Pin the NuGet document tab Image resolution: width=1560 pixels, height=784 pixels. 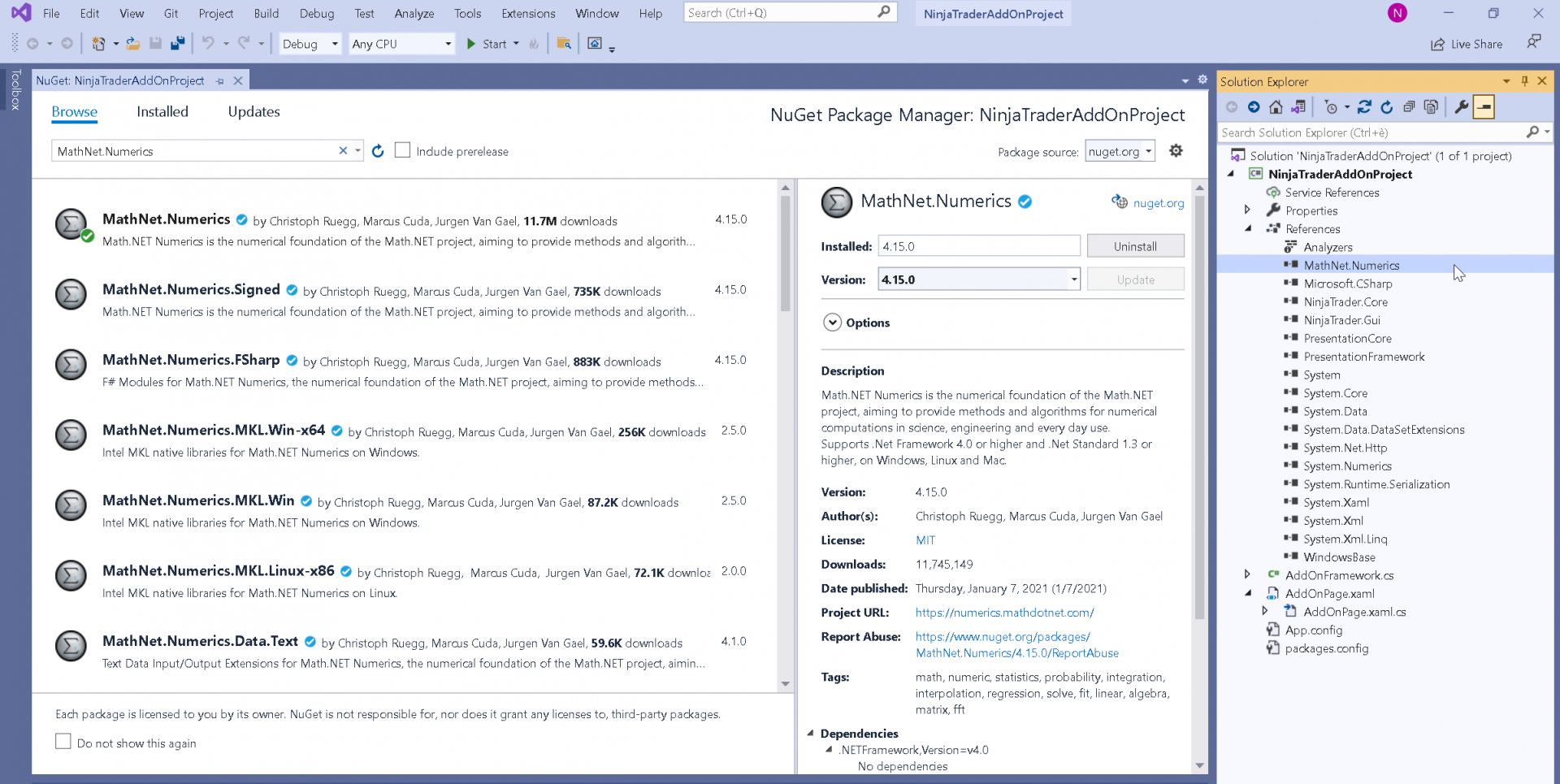click(x=220, y=81)
